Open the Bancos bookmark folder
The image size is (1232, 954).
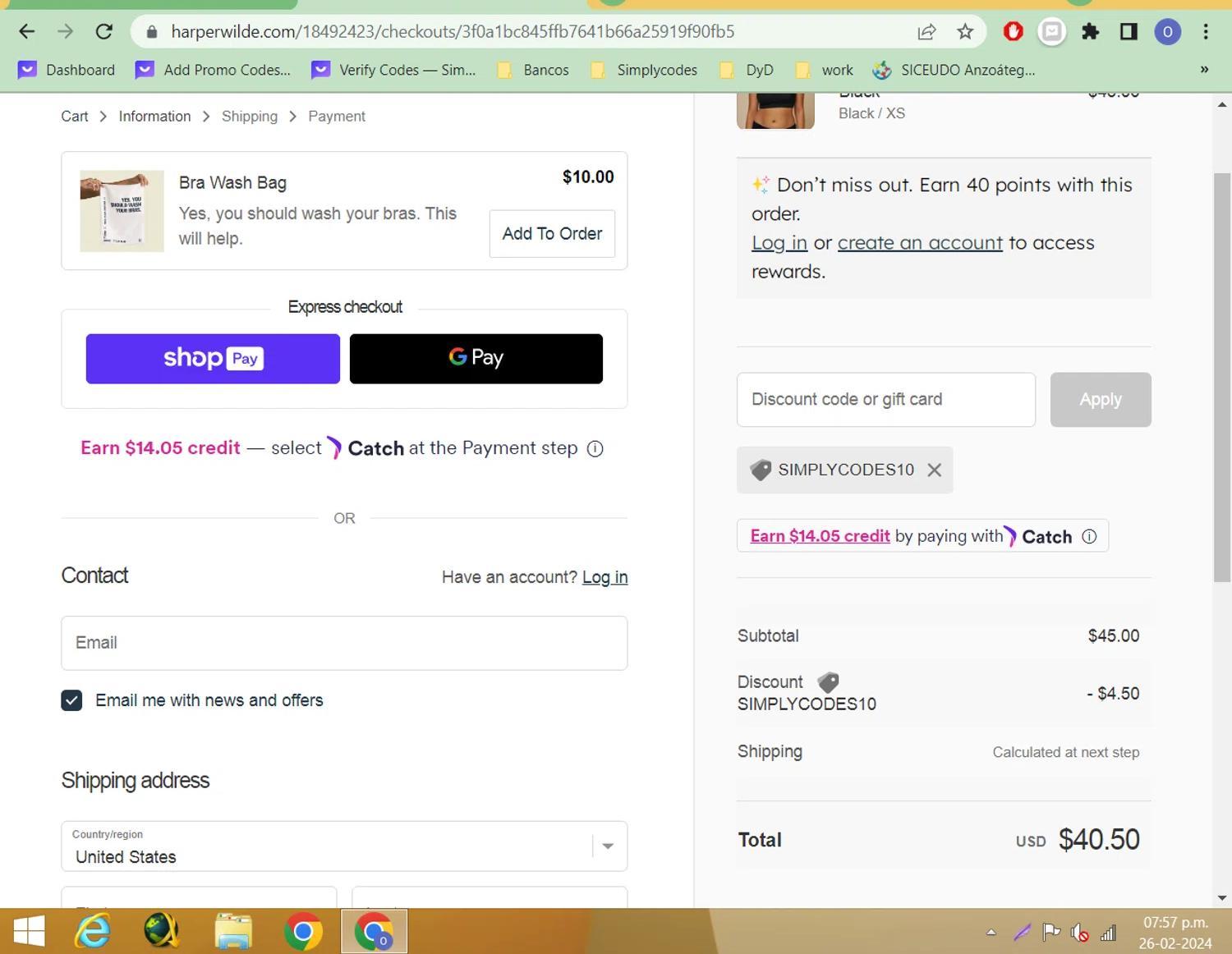click(533, 70)
